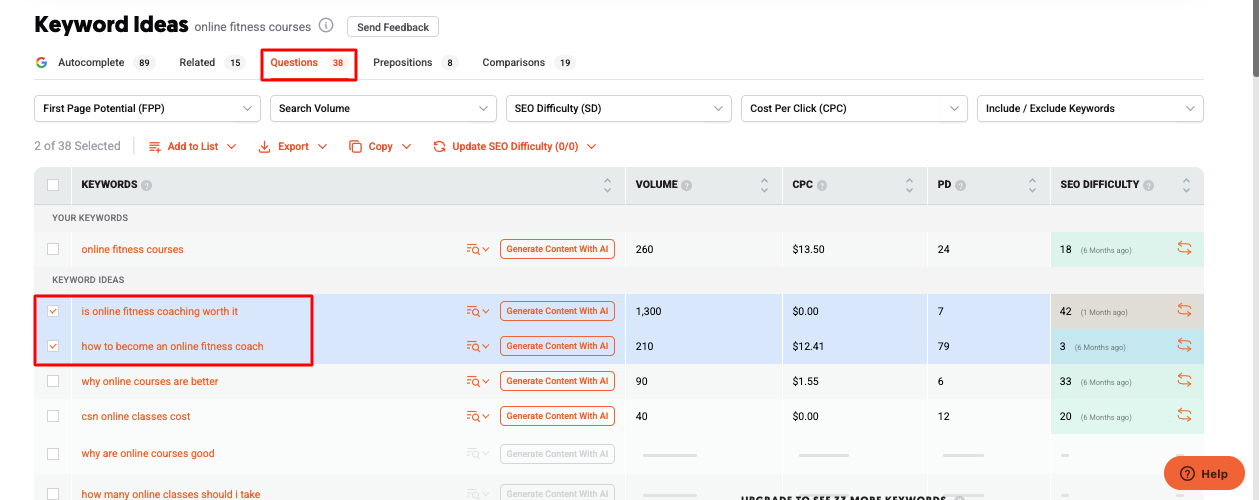Tick the 'csn online classes cost' checkbox
The height and width of the screenshot is (500, 1259).
53,416
